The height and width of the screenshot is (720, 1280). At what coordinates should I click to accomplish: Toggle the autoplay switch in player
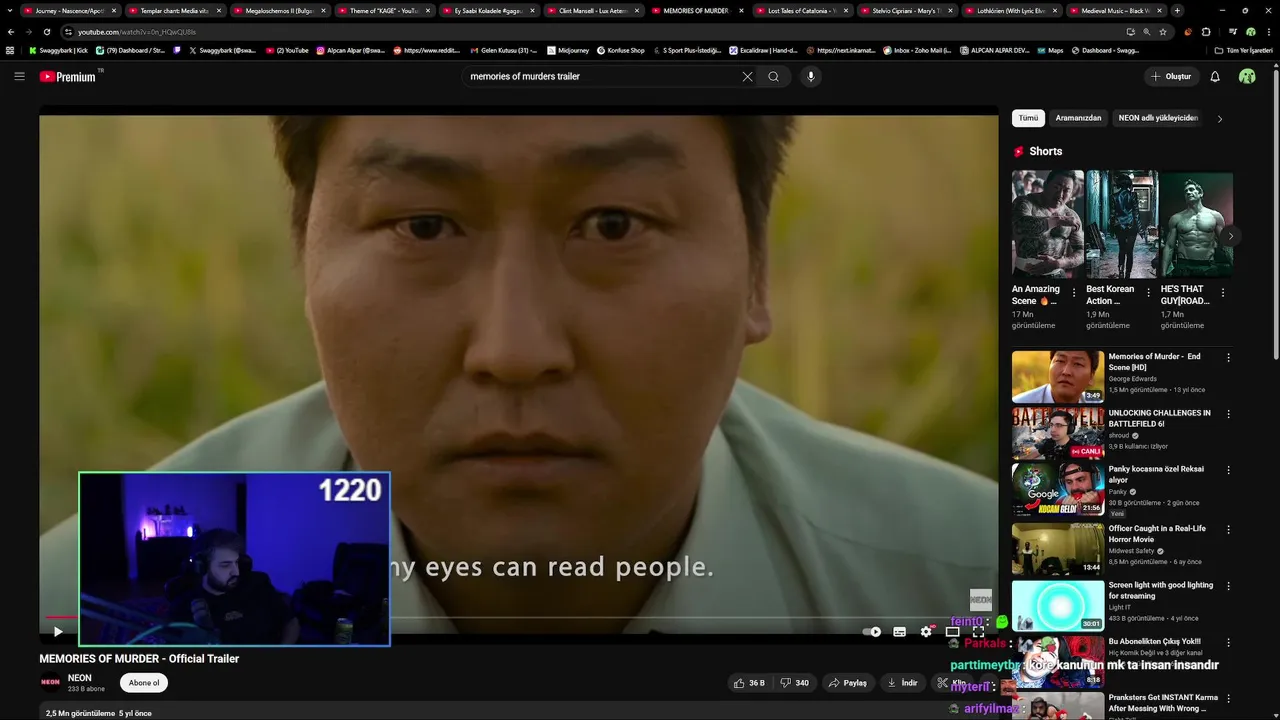[x=872, y=631]
